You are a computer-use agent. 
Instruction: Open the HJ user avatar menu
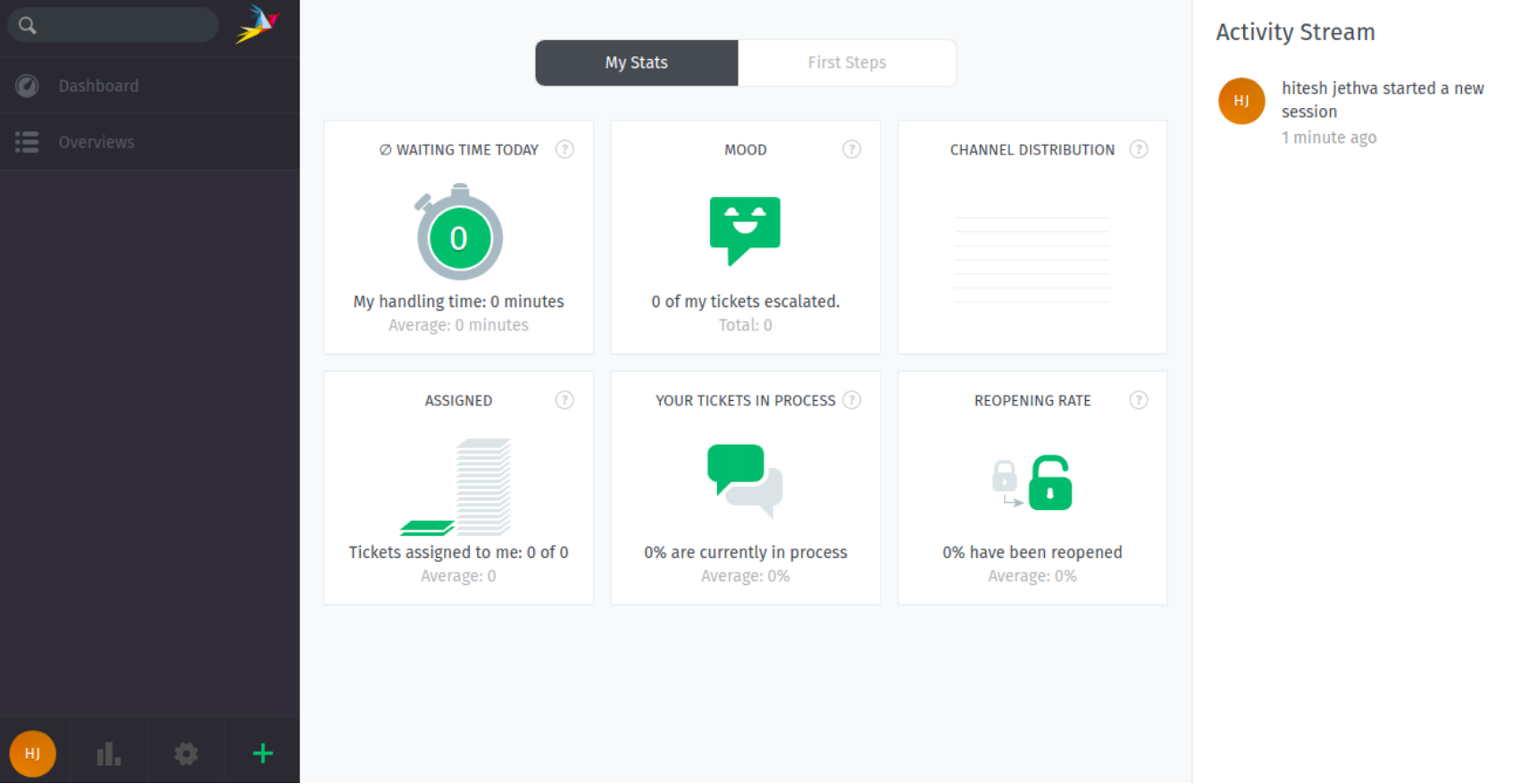(x=33, y=754)
